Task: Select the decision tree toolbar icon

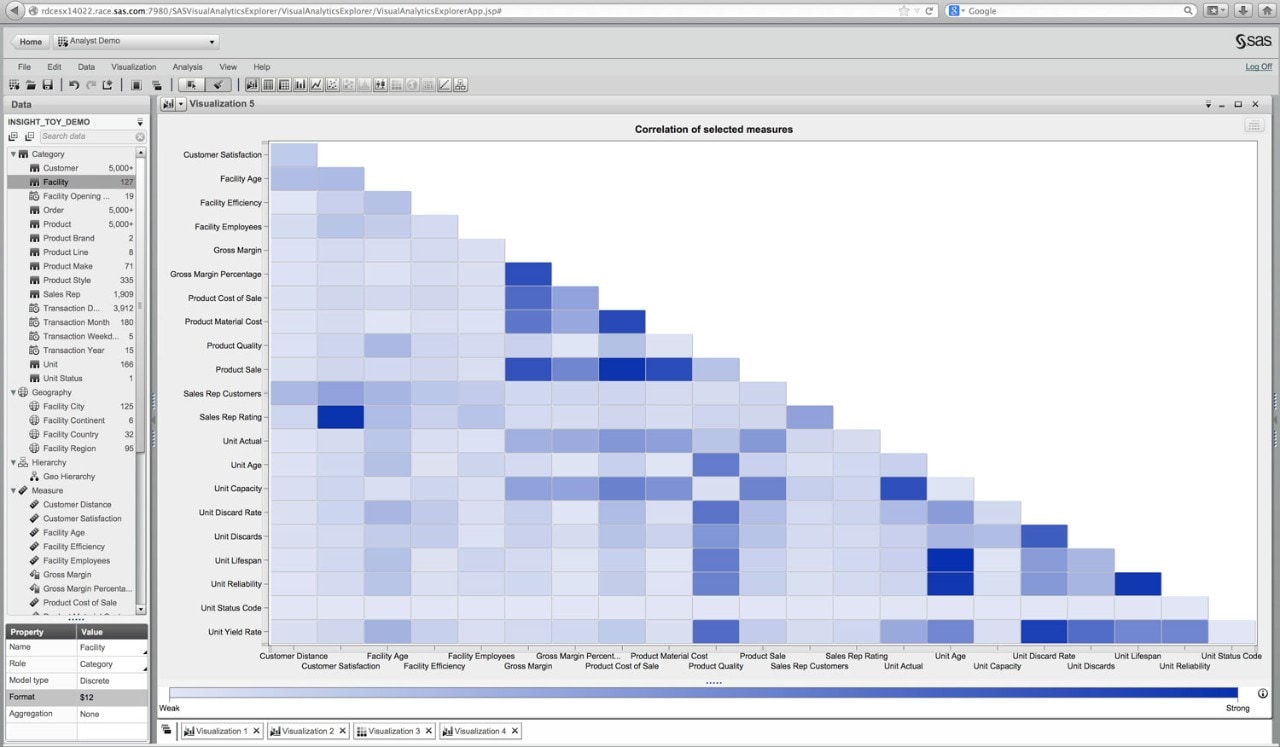Action: tap(460, 85)
